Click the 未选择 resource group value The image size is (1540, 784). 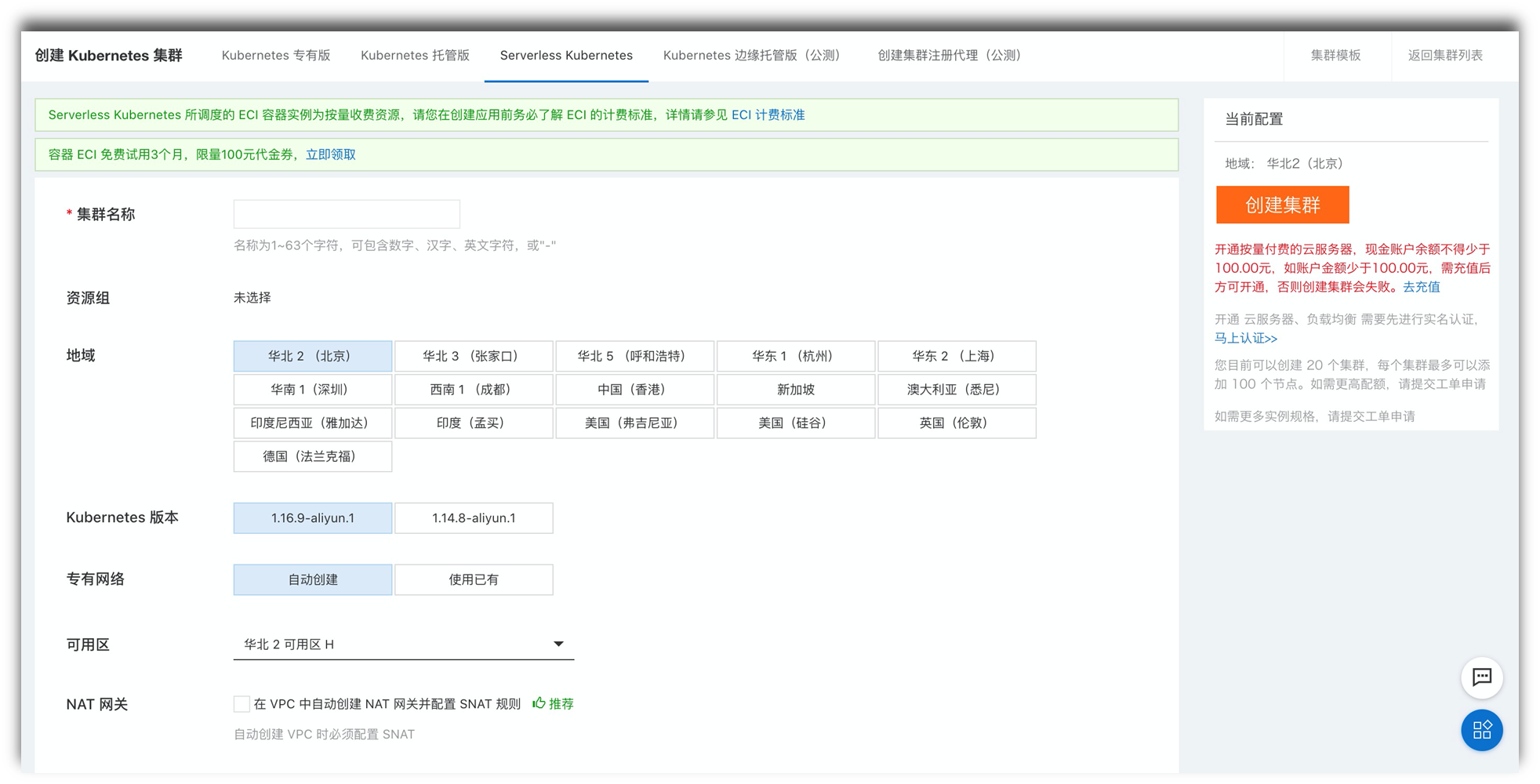pos(252,298)
